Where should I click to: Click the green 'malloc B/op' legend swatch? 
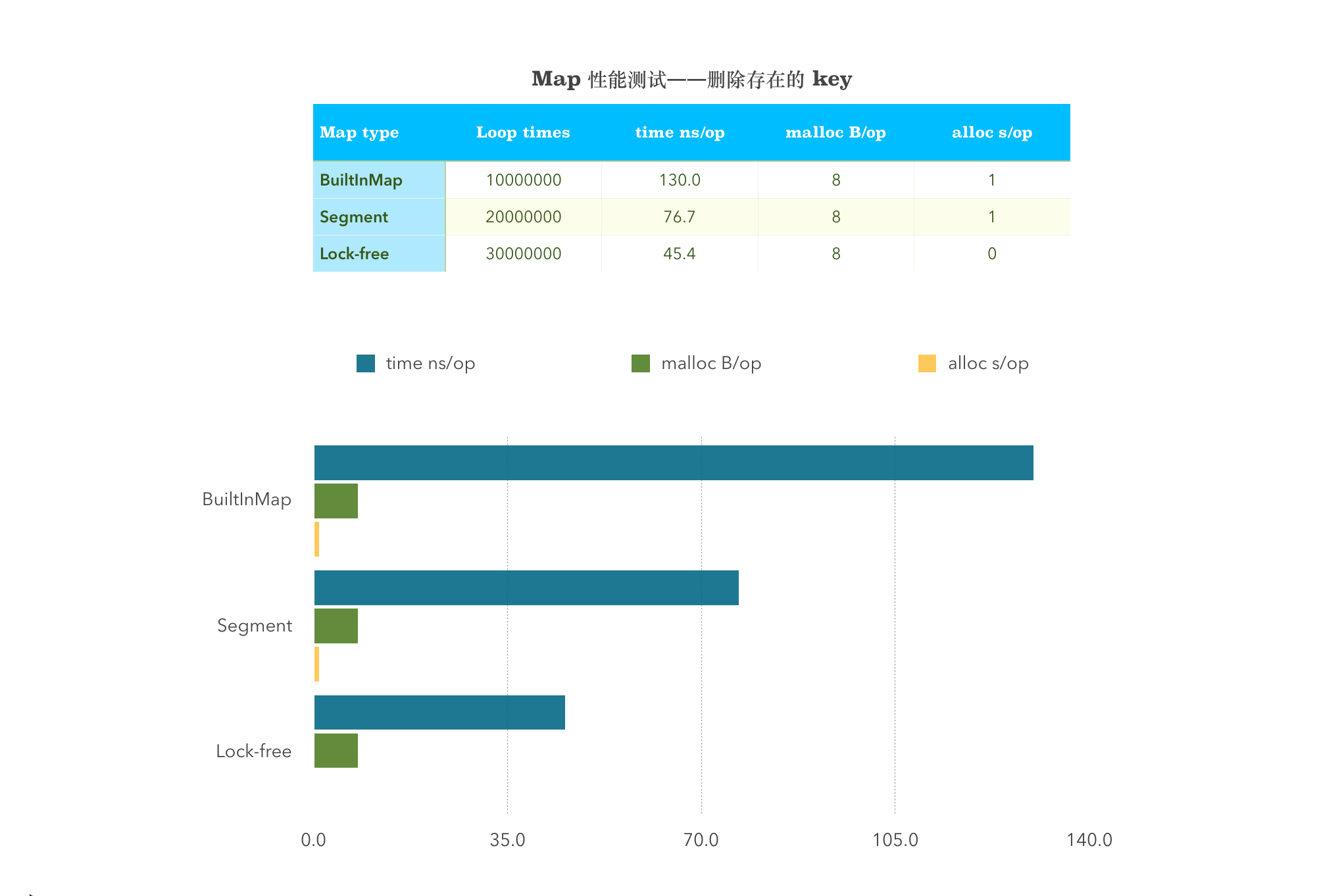click(x=641, y=363)
